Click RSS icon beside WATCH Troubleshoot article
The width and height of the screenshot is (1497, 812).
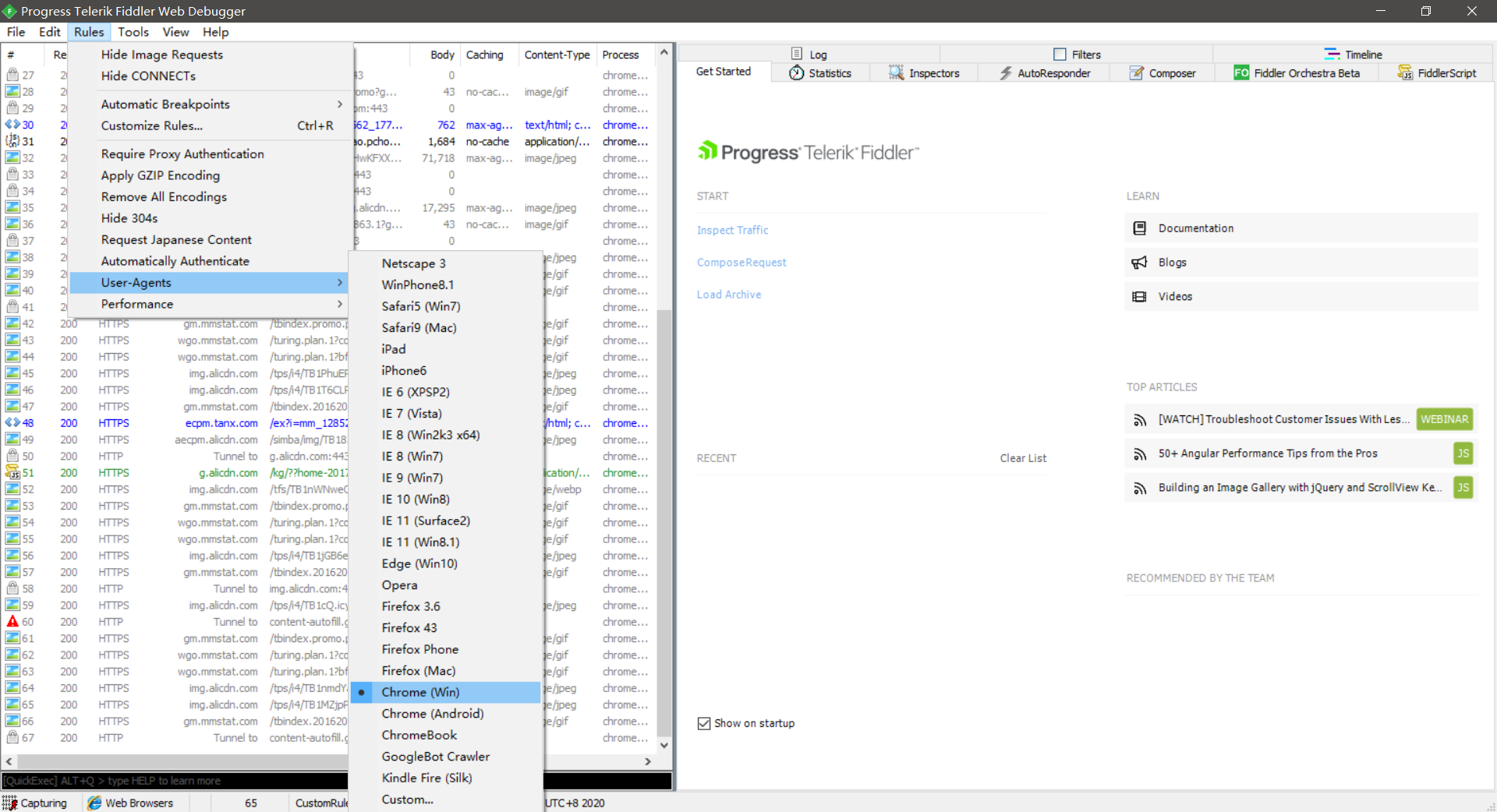tap(1140, 420)
